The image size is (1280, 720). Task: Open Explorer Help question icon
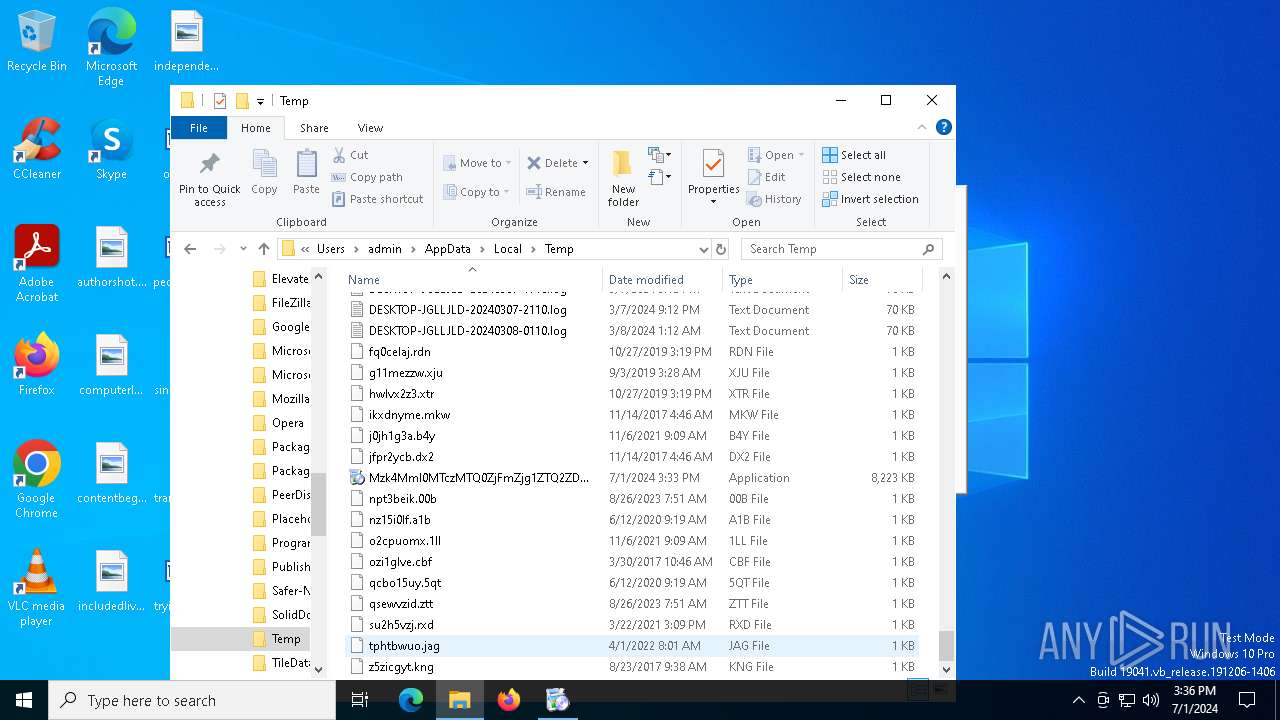pyautogui.click(x=943, y=127)
